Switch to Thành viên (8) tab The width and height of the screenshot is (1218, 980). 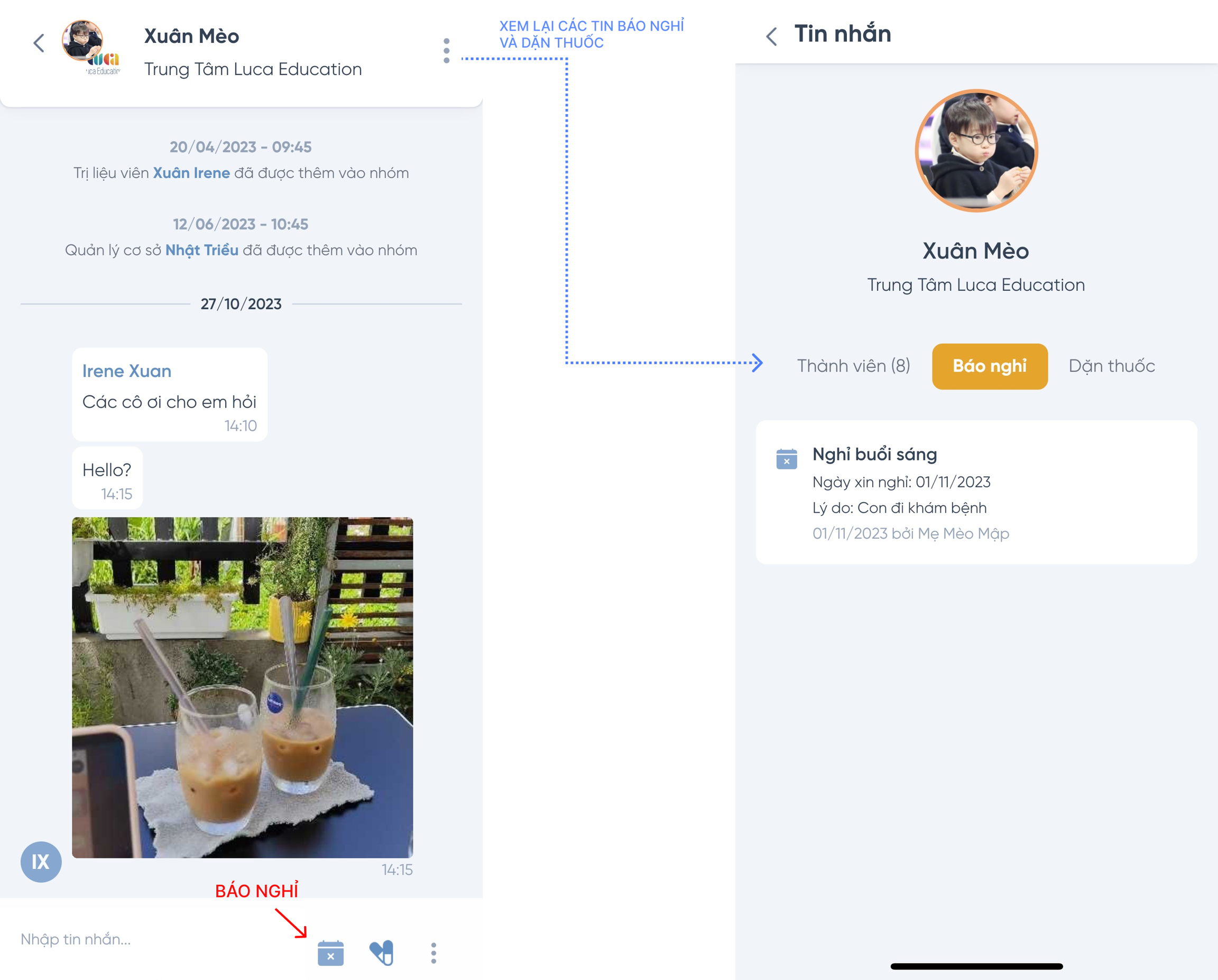point(853,366)
